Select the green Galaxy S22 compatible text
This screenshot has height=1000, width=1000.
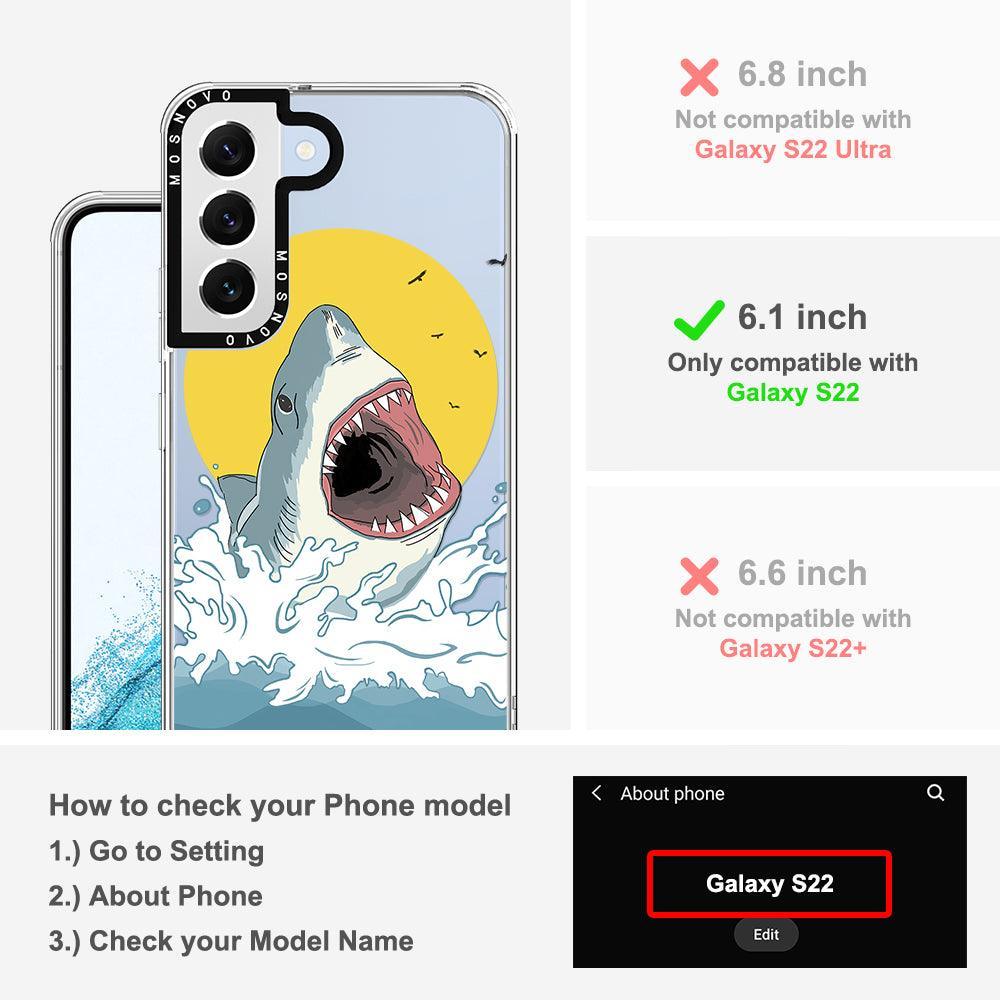793,392
